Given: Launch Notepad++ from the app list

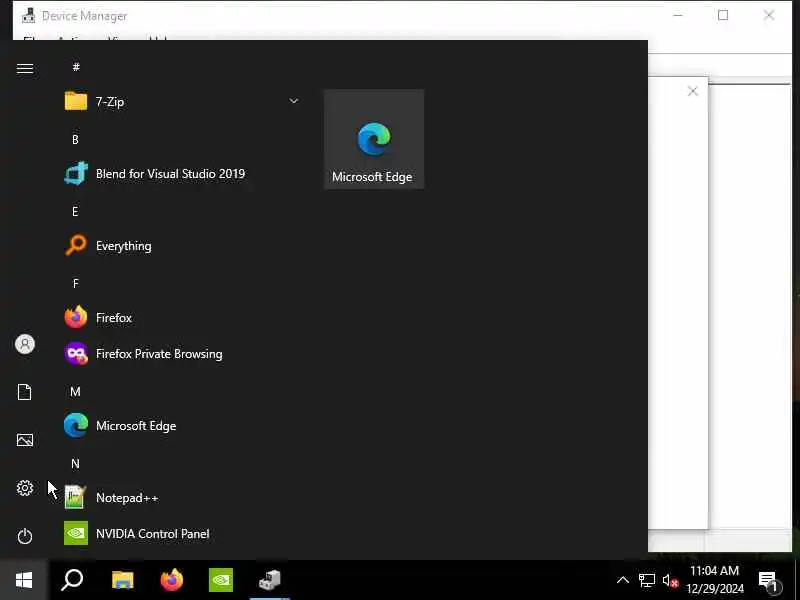Looking at the screenshot, I should 182,498.
